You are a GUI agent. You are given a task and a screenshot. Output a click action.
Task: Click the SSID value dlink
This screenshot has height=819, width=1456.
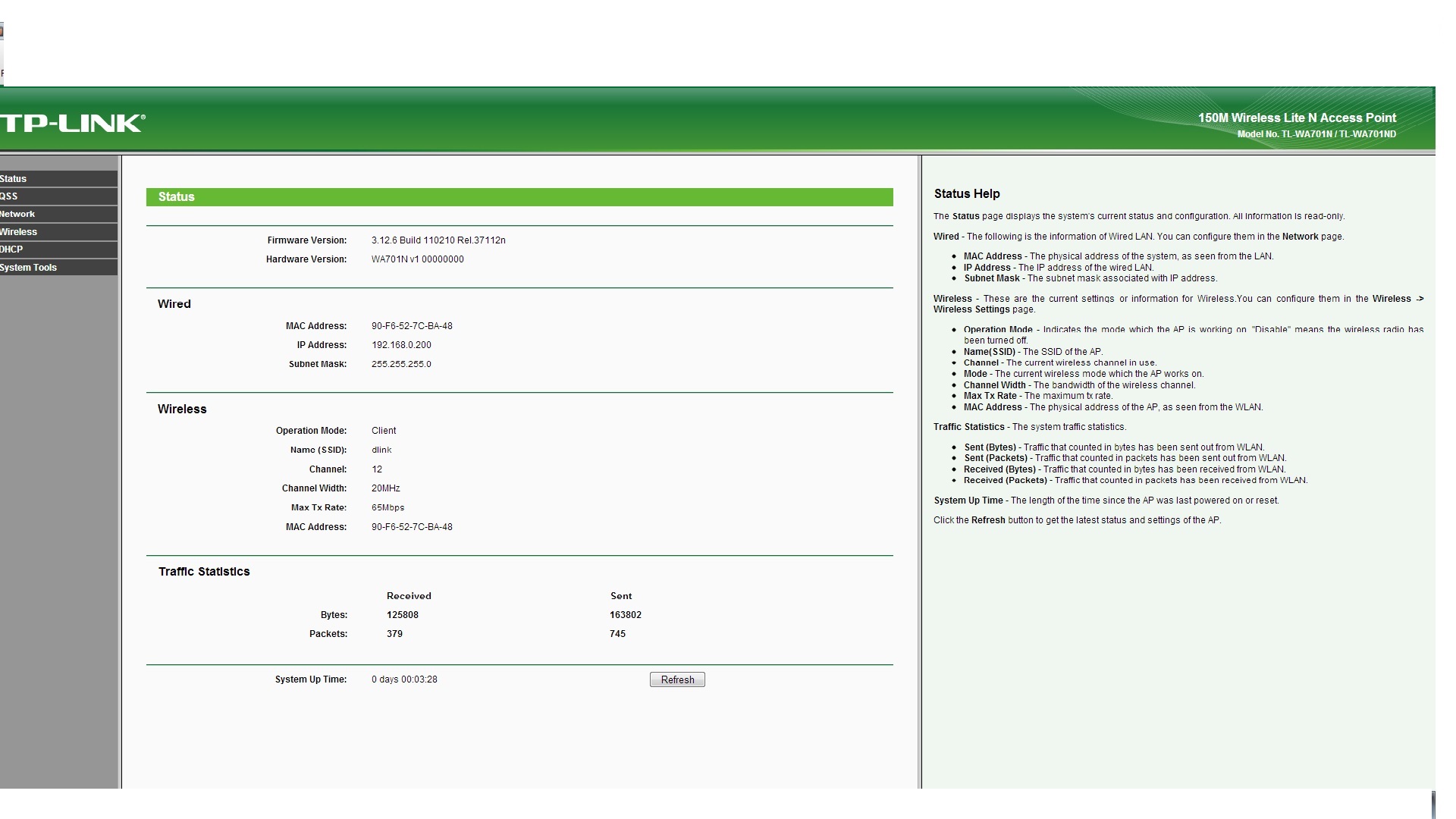coord(381,450)
